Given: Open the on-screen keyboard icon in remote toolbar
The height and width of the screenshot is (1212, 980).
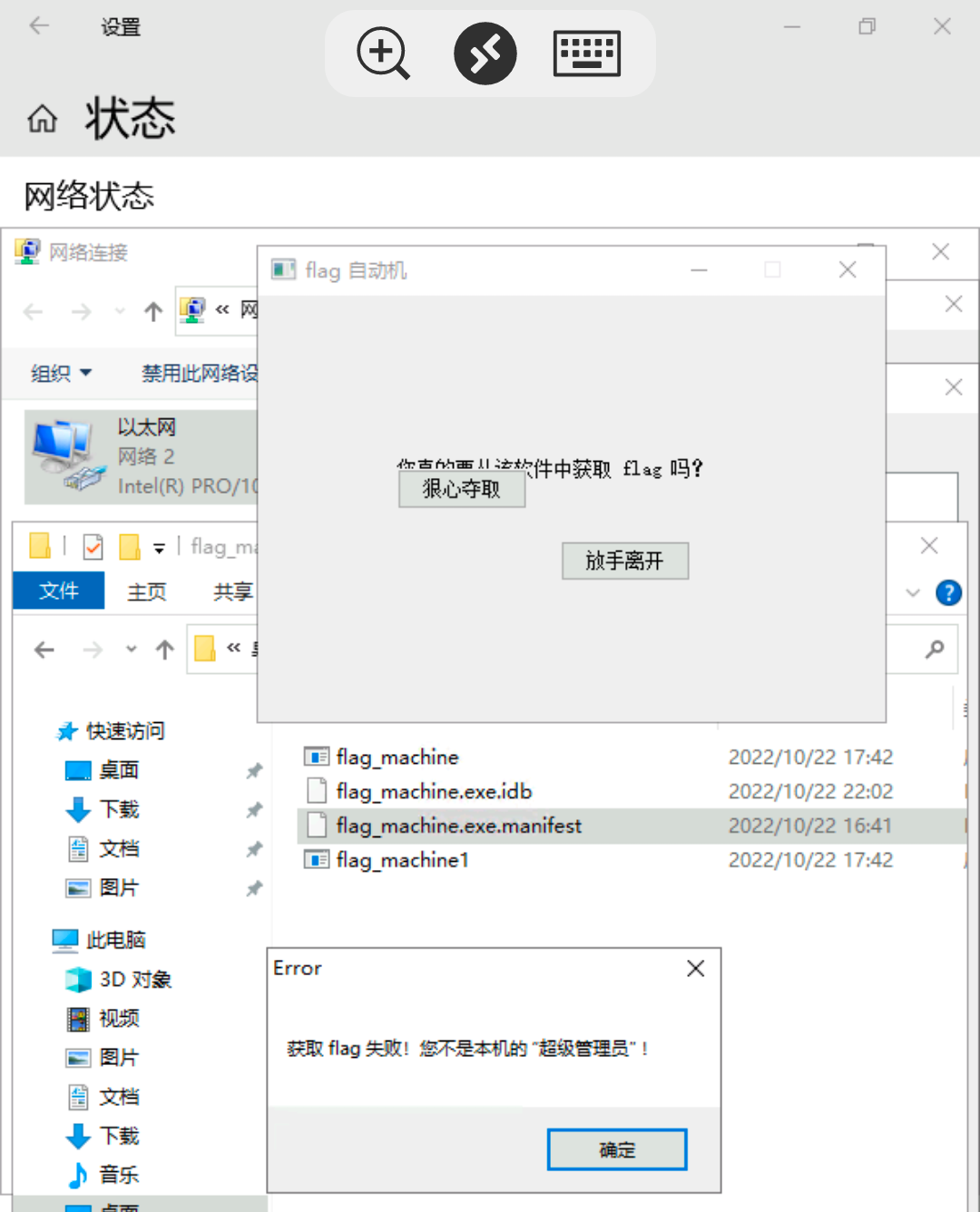Looking at the screenshot, I should coord(587,54).
